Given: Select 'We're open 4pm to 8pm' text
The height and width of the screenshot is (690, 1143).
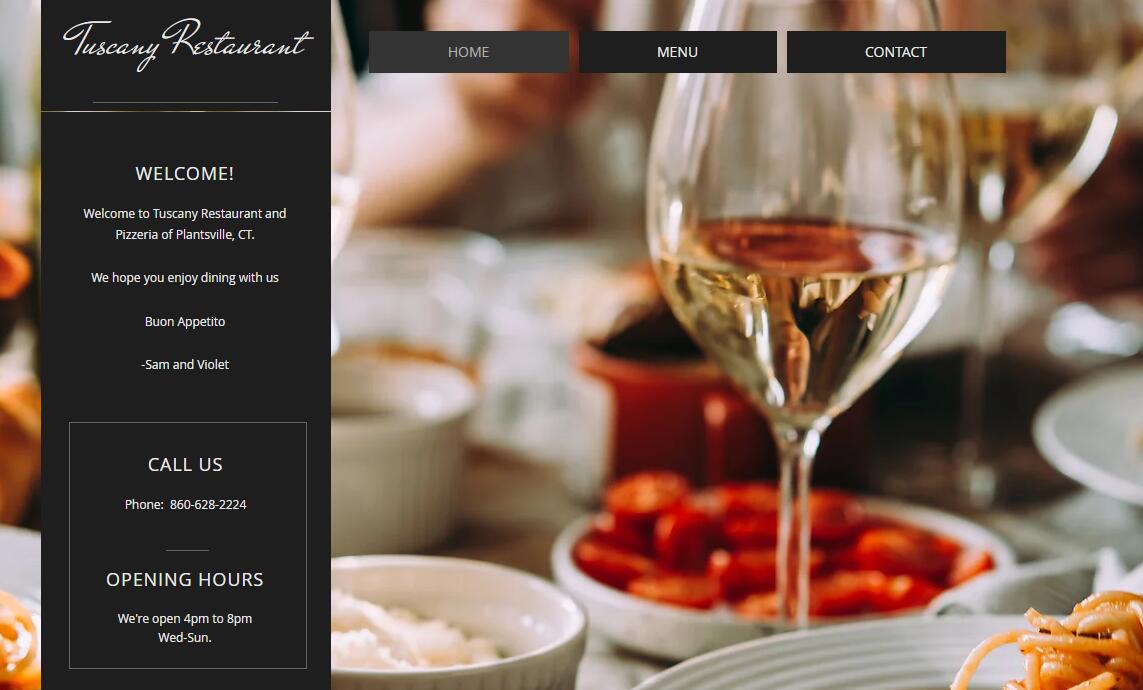Looking at the screenshot, I should pos(184,619).
